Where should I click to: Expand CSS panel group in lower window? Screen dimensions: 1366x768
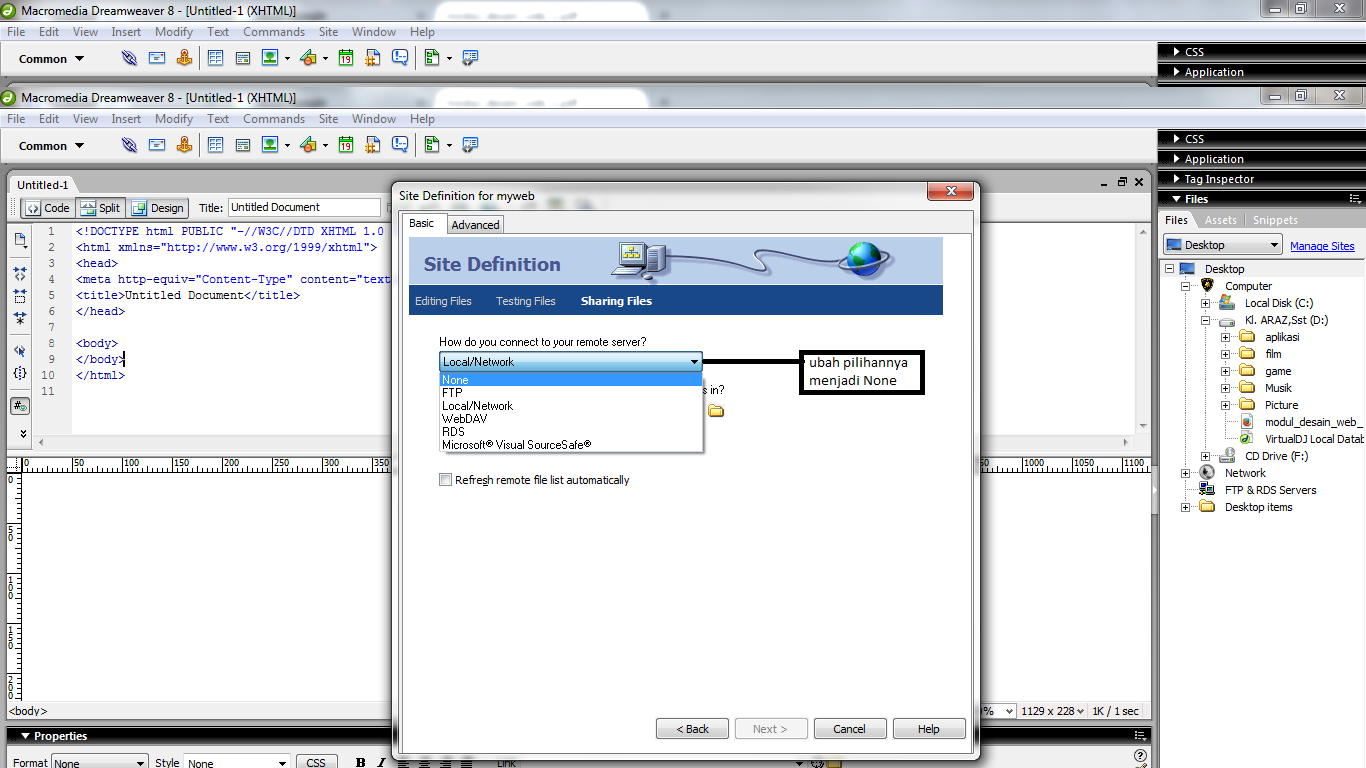(x=1194, y=139)
